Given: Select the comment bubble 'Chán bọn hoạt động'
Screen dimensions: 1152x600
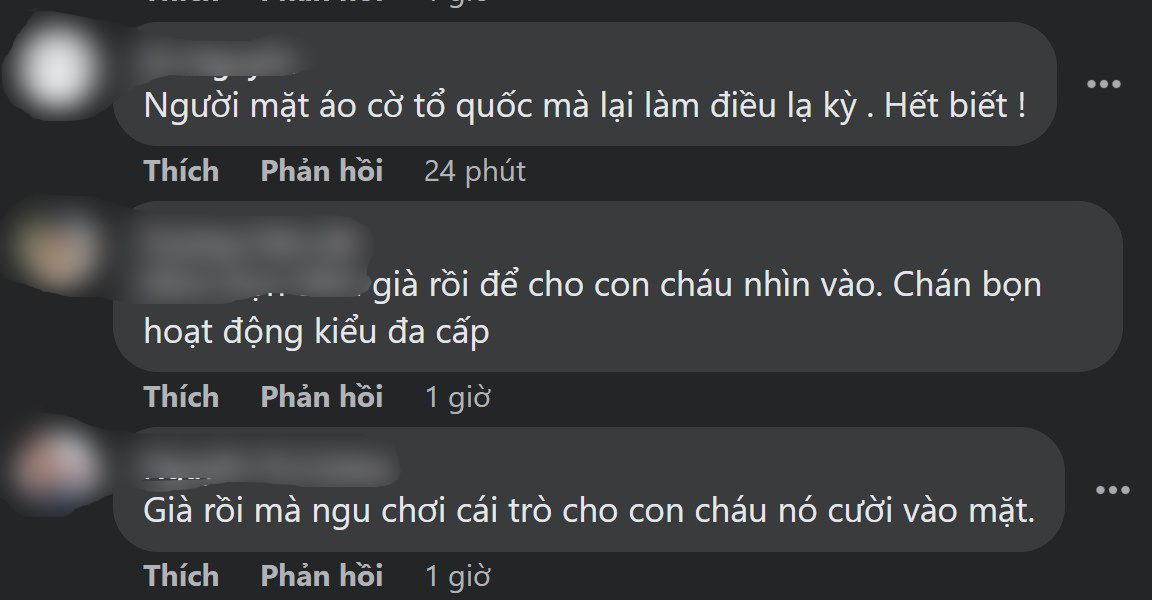Looking at the screenshot, I should [x=618, y=286].
